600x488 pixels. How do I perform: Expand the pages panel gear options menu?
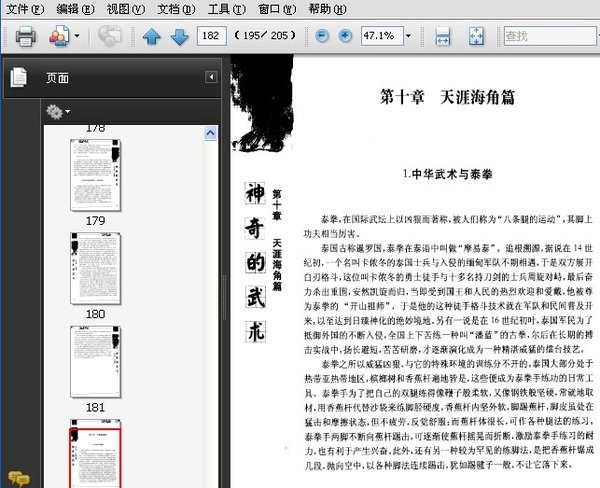(57, 110)
